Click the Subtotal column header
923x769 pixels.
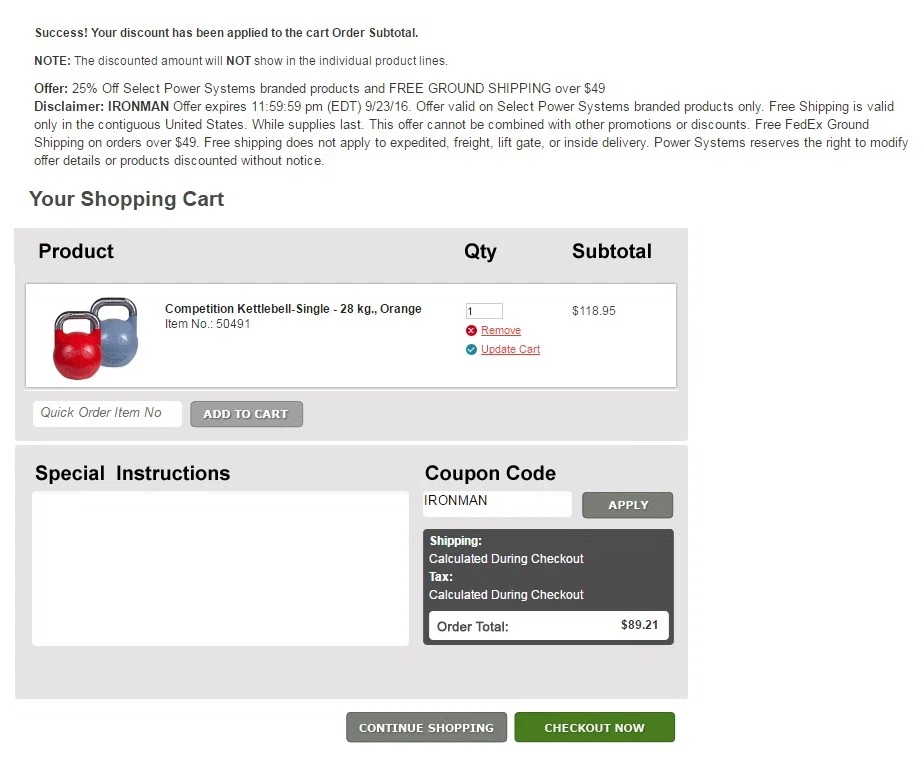612,251
